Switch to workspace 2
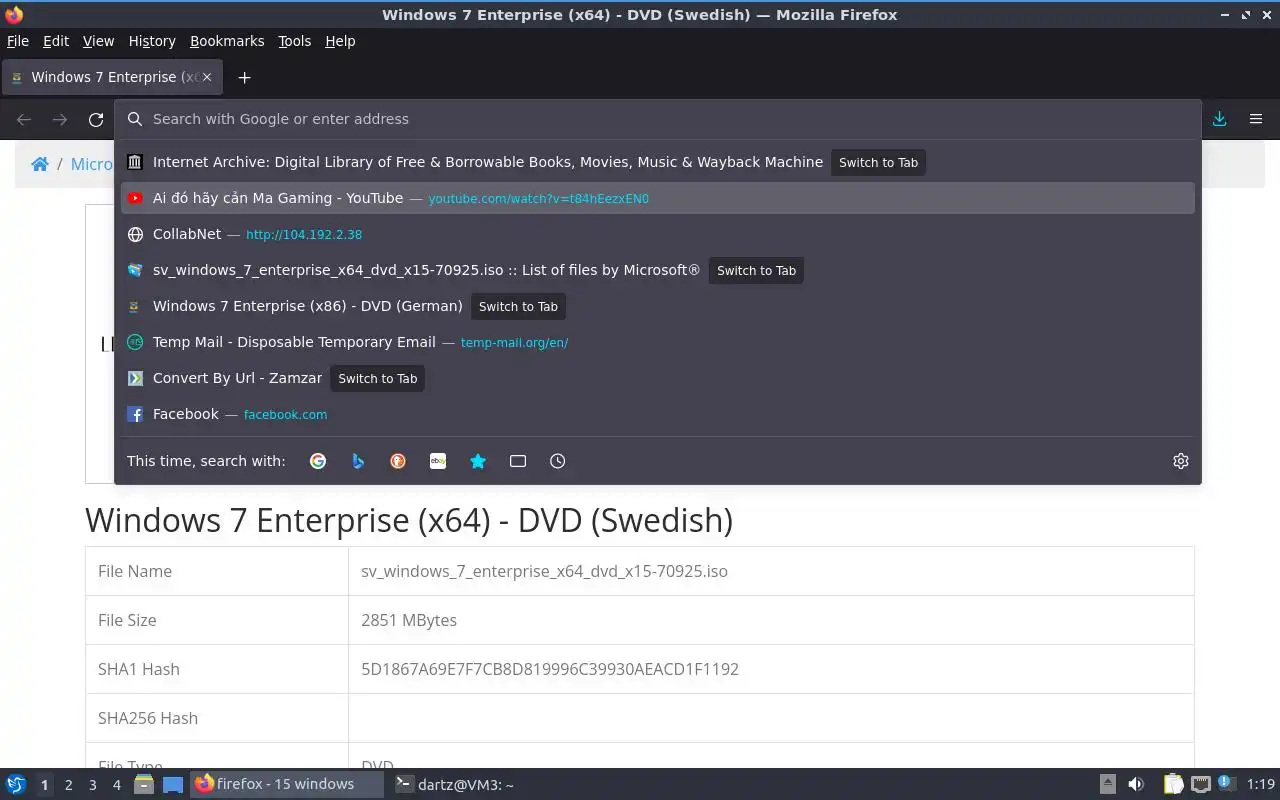 (x=68, y=785)
